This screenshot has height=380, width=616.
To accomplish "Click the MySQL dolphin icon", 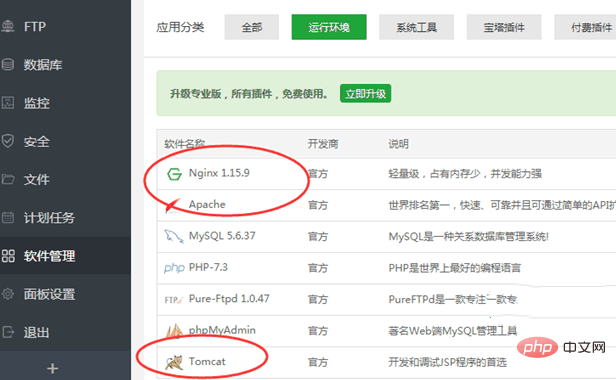I will click(x=174, y=236).
